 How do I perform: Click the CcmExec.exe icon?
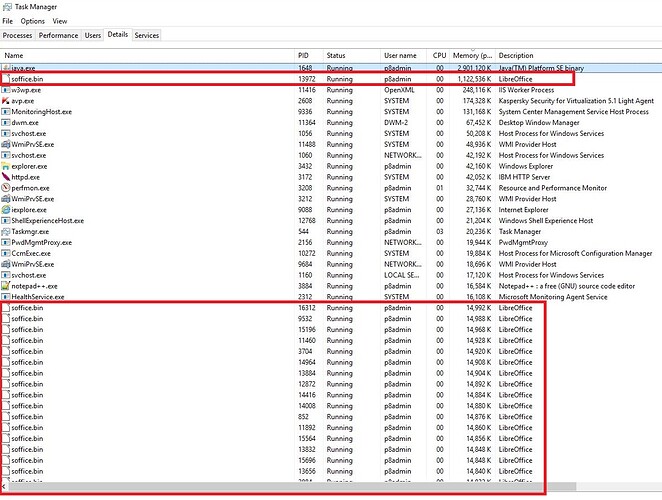pyautogui.click(x=5, y=253)
